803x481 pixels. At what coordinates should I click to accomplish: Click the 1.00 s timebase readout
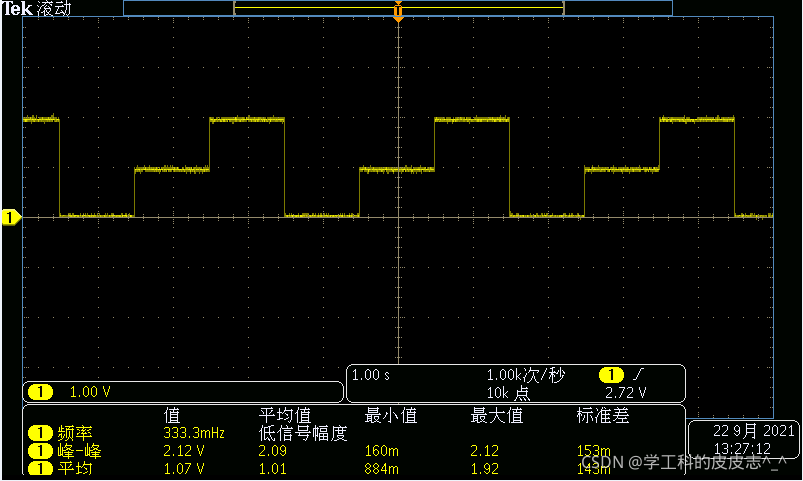371,375
